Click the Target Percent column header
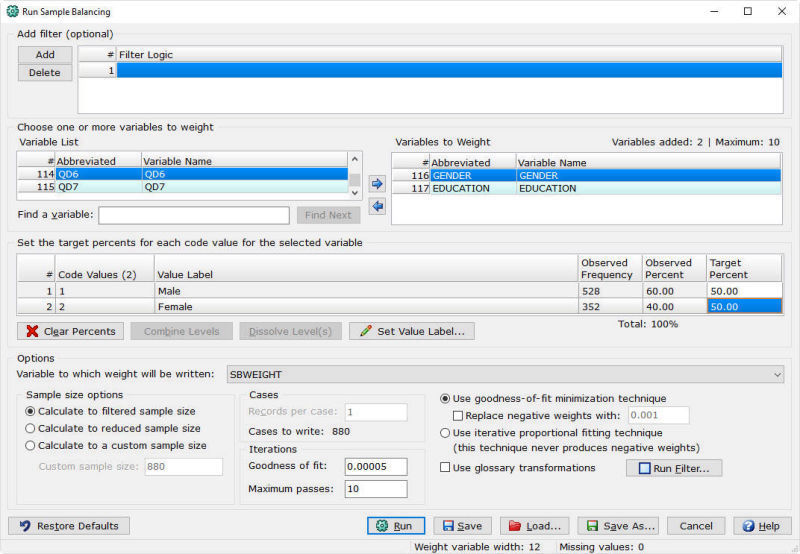This screenshot has width=800, height=554. (x=744, y=268)
